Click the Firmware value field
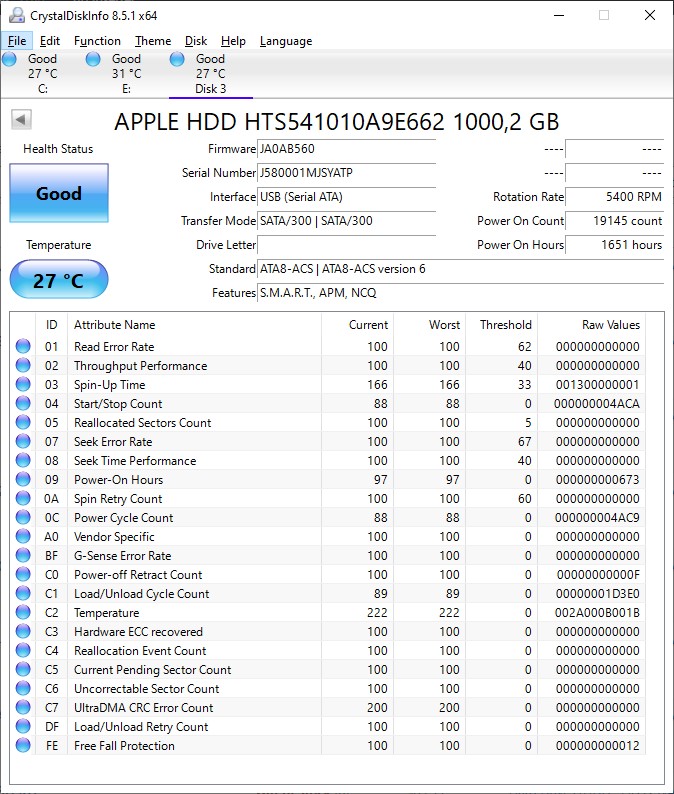Viewport: 674px width, 794px height. (346, 149)
